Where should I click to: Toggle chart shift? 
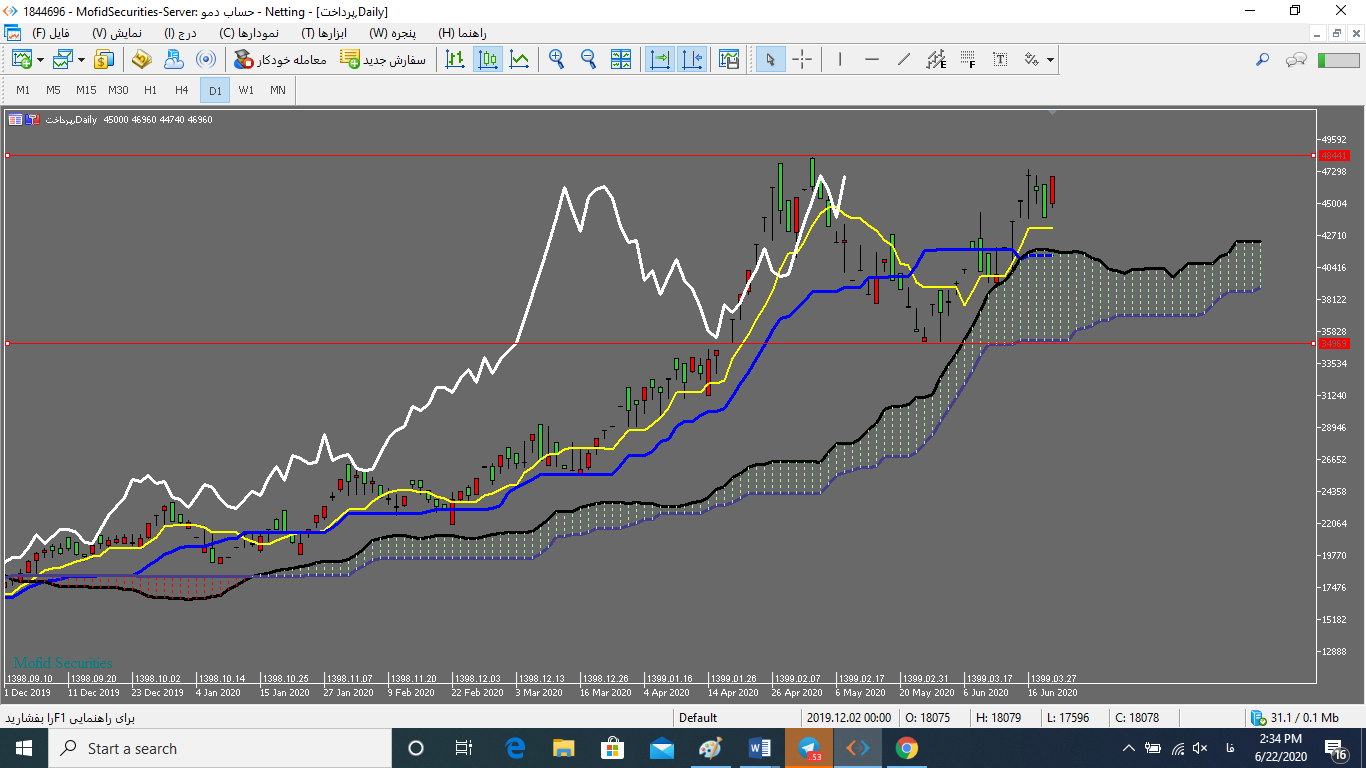click(x=692, y=59)
